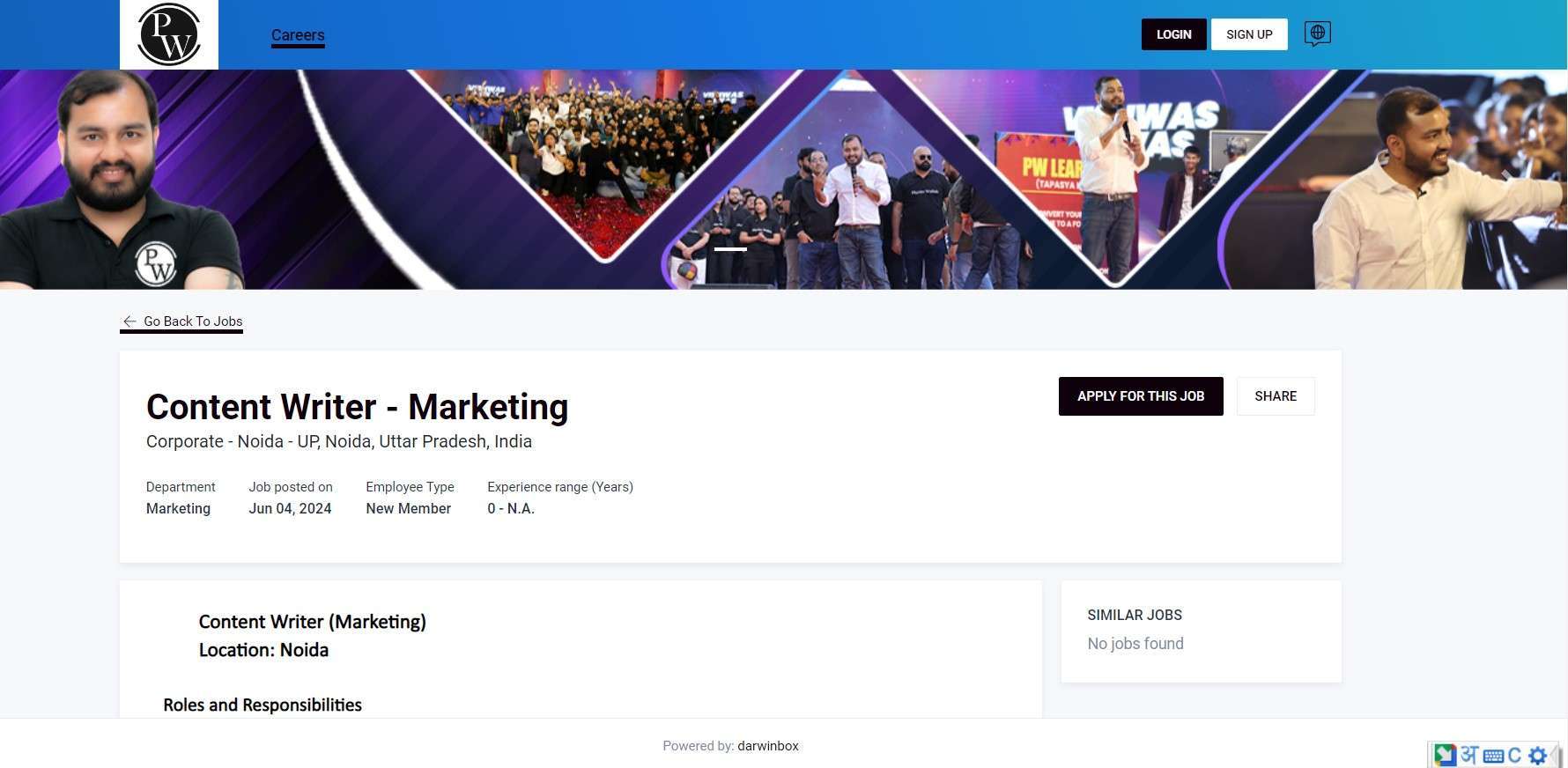This screenshot has width=1568, height=768.
Task: Click the LOGIN button
Action: tap(1173, 34)
